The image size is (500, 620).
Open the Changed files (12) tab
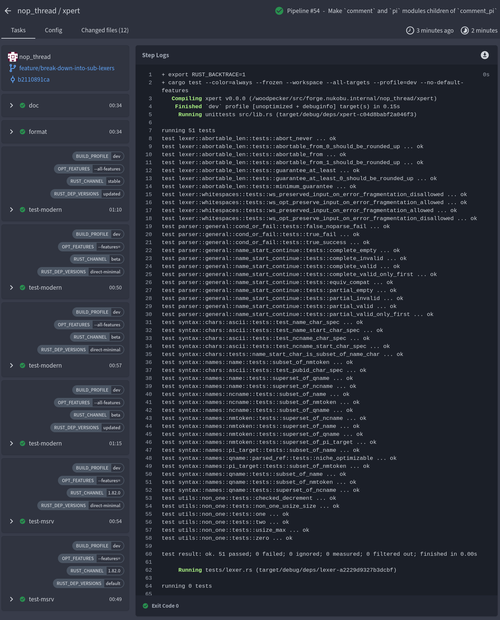point(105,30)
